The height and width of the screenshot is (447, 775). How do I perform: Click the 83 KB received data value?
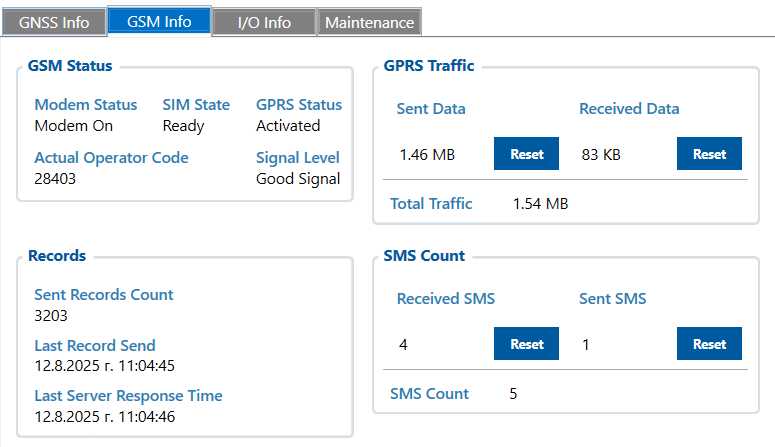pos(601,155)
